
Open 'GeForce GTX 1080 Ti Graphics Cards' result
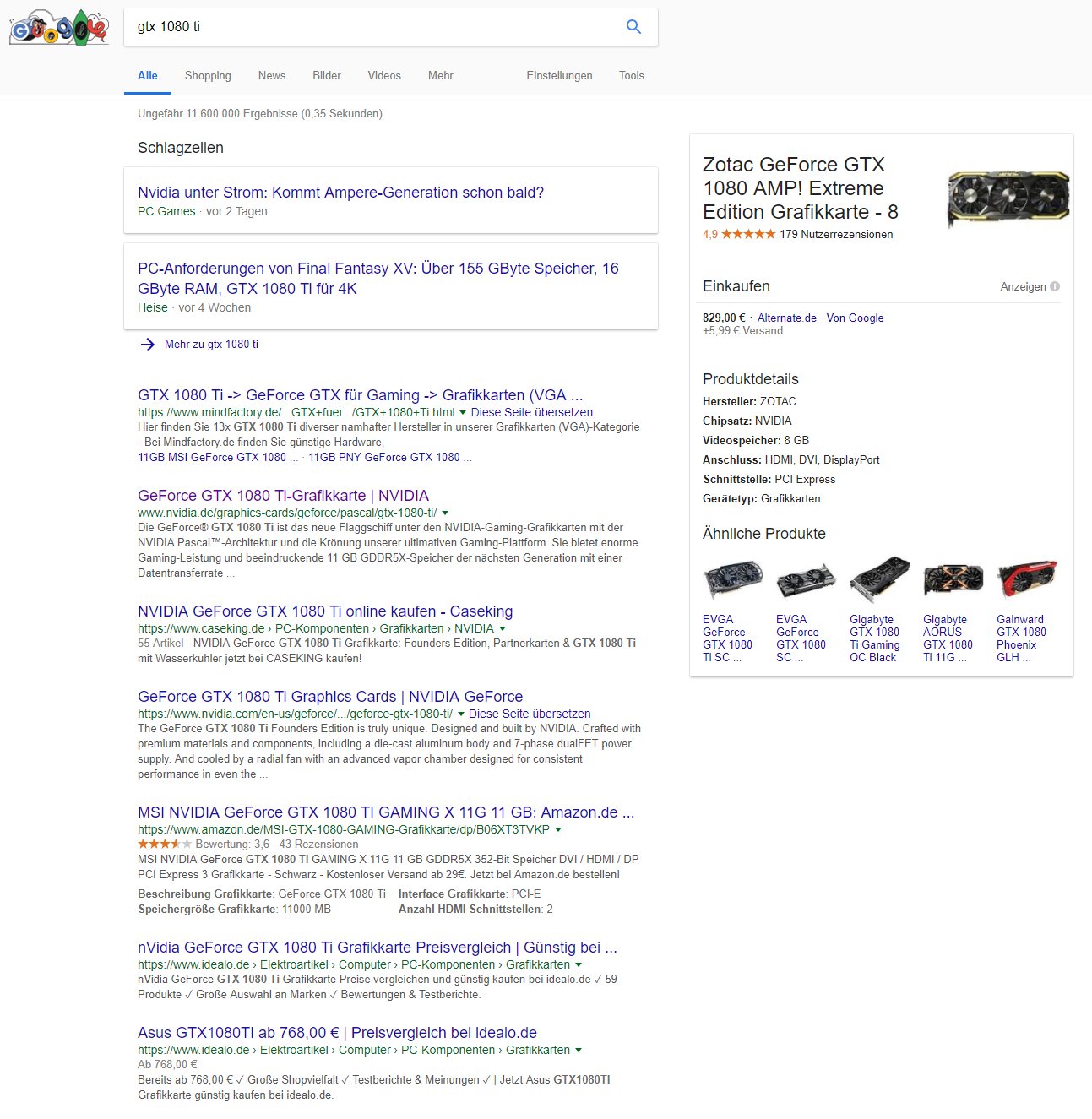tap(330, 697)
